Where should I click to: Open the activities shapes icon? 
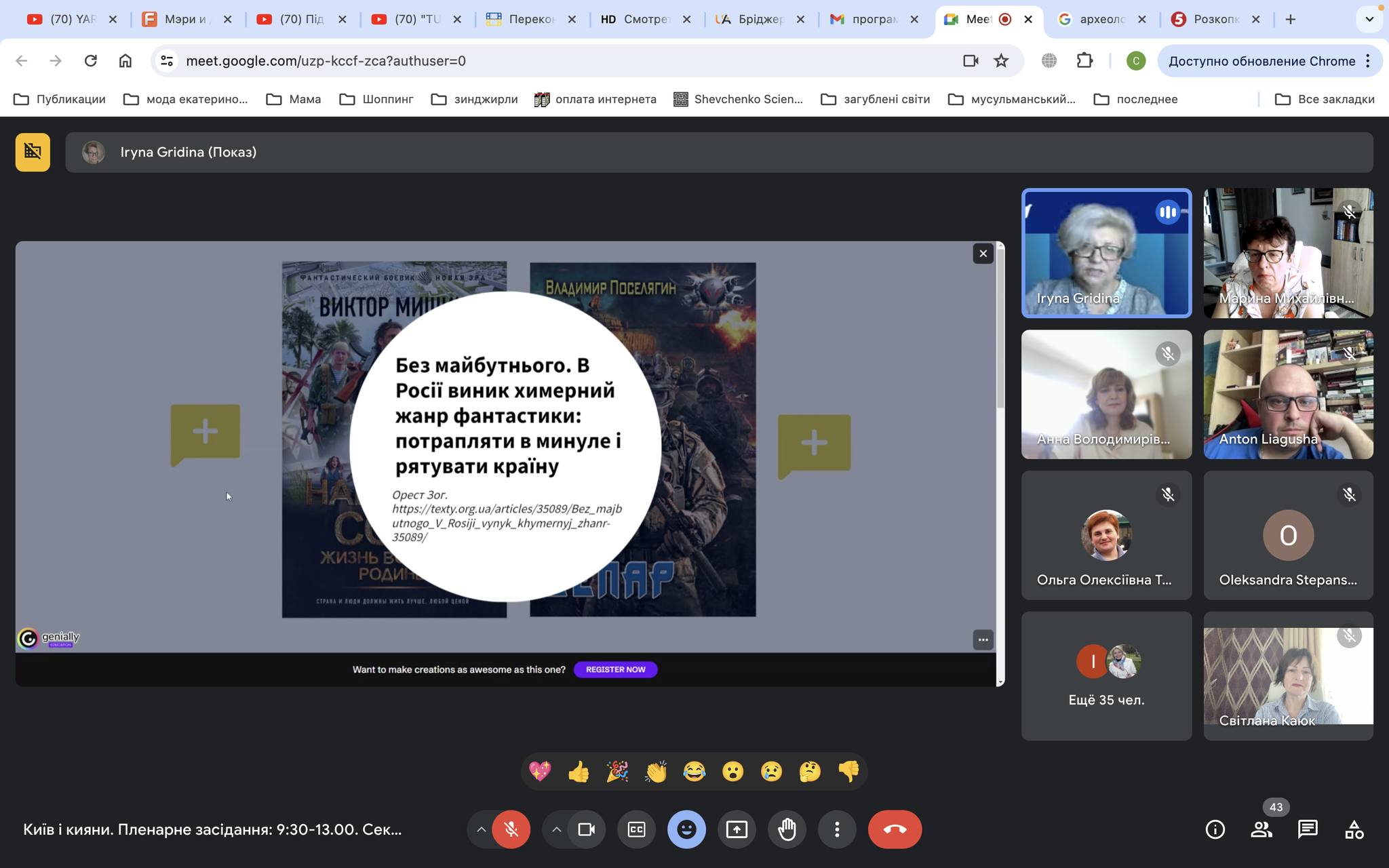1354,829
